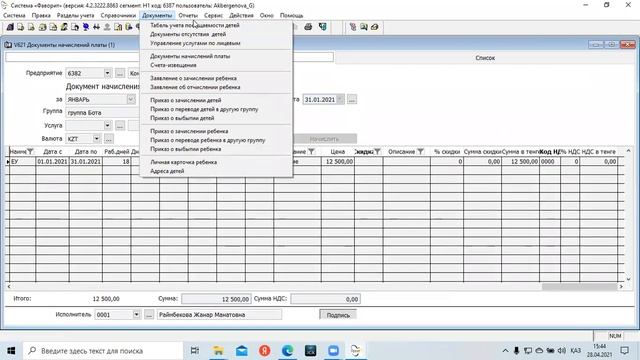Open the Сервис menu
The height and width of the screenshot is (360, 640).
213,16
